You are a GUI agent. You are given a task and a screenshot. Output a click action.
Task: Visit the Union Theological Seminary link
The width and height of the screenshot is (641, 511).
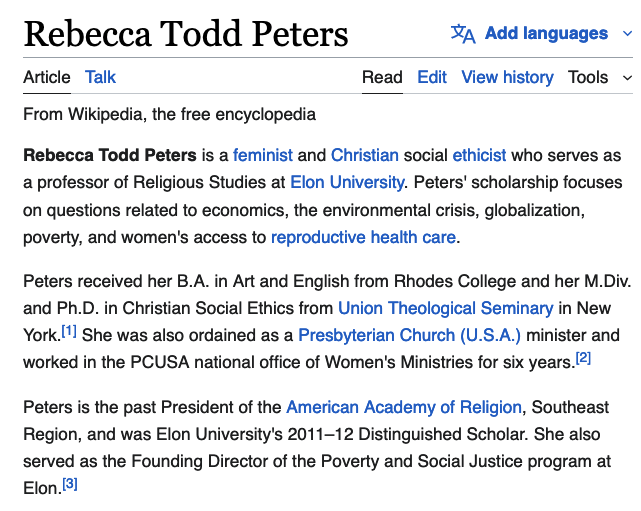(x=445, y=308)
